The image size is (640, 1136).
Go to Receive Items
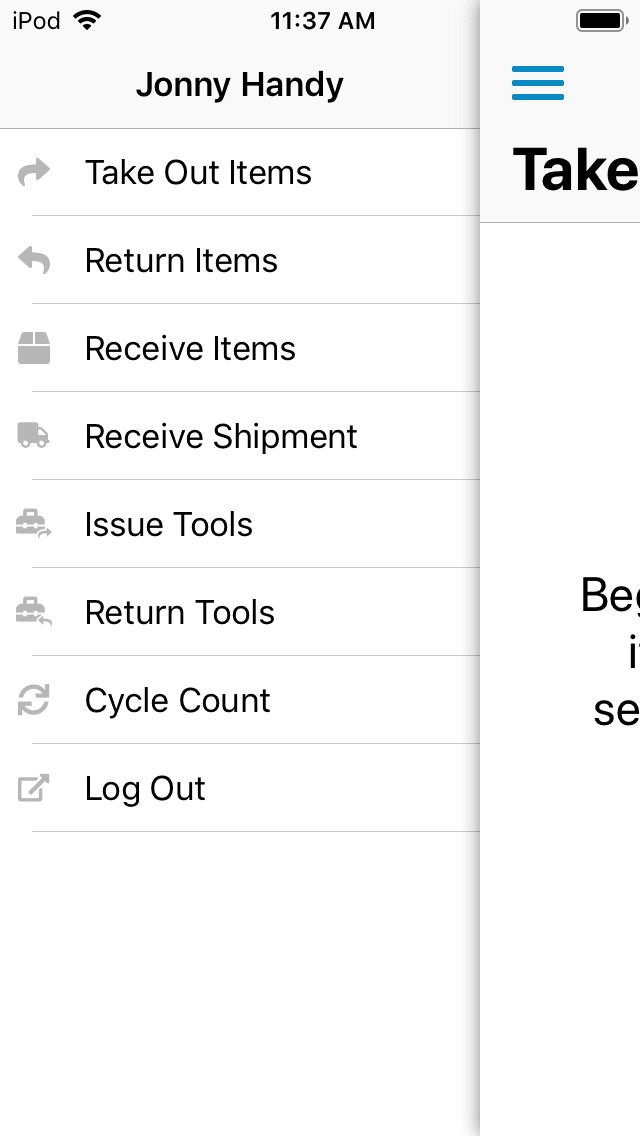pos(190,349)
